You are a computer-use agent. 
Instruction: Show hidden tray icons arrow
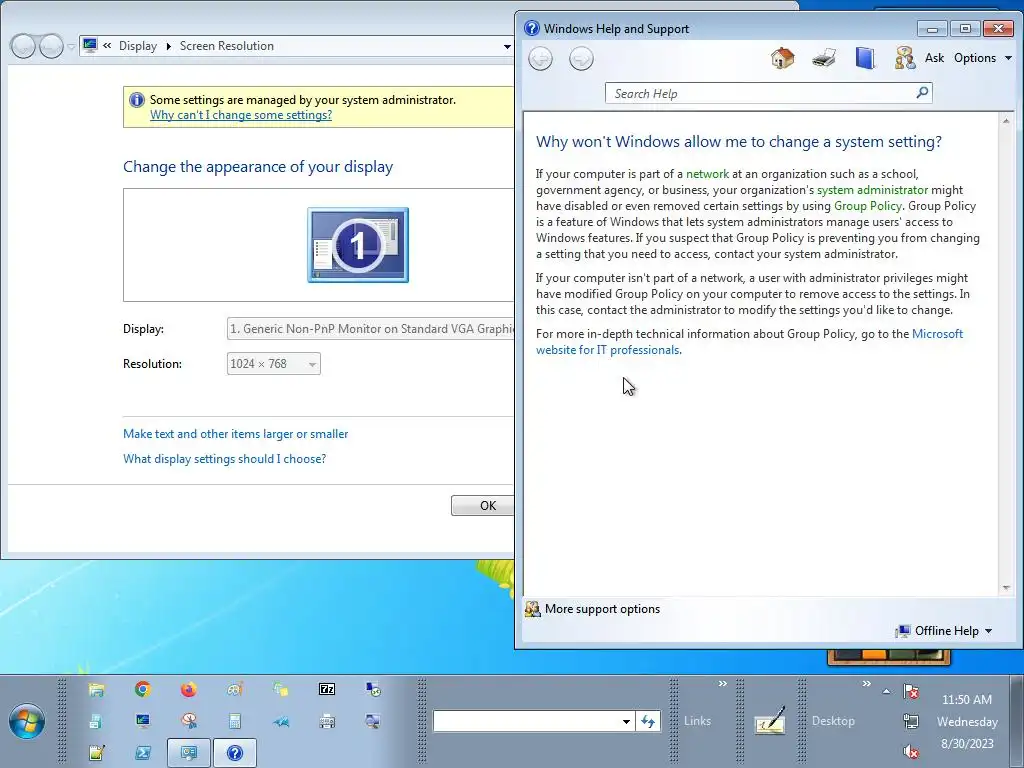[x=886, y=691]
